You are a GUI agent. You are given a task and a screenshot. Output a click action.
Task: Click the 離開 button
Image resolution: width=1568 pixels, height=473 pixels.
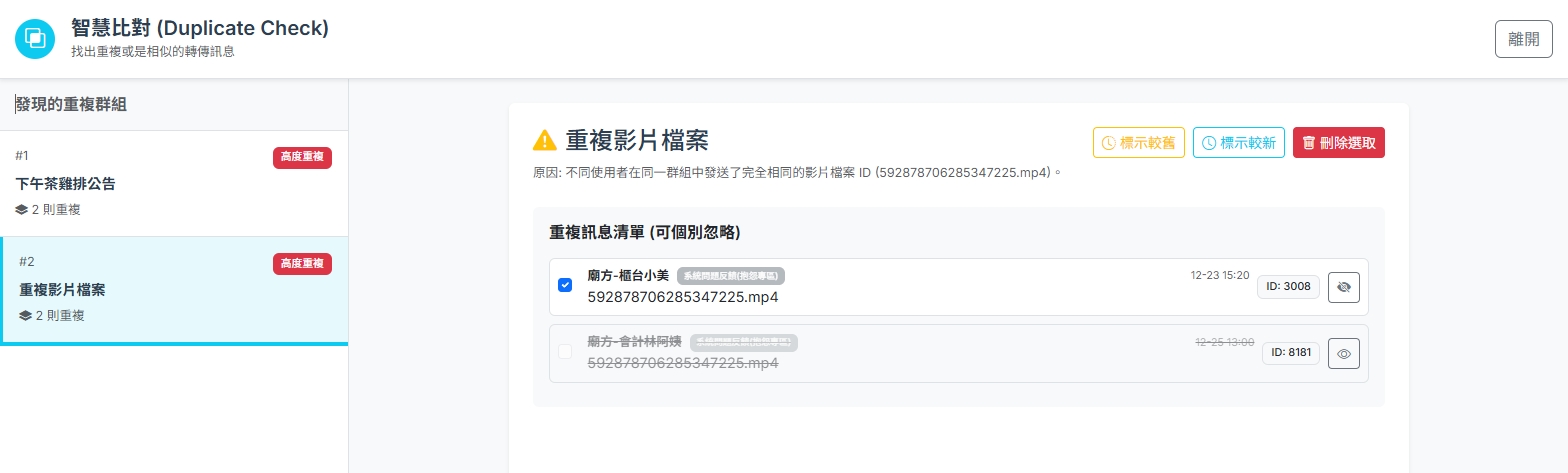pos(1523,39)
